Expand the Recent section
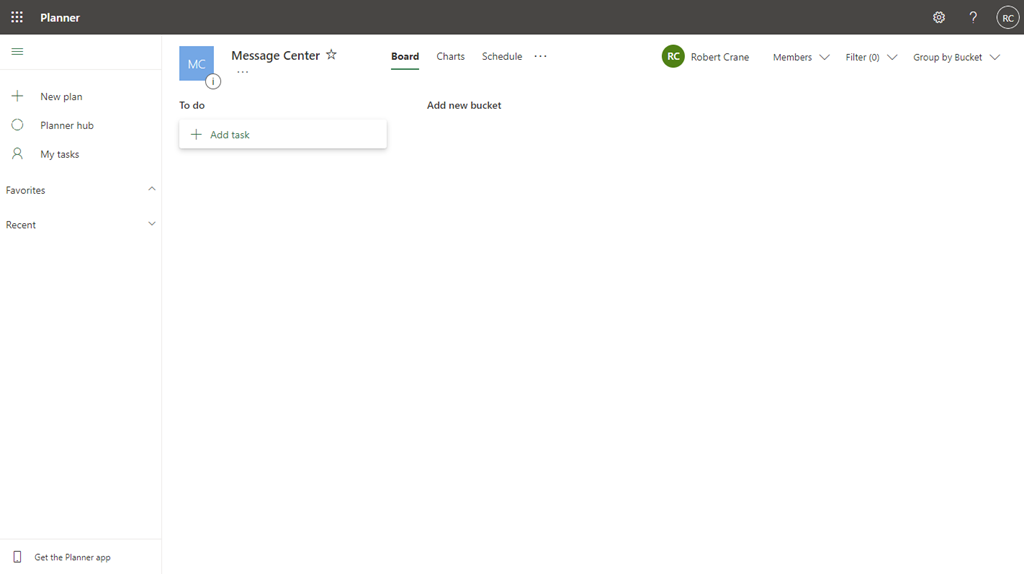Screen dimensions: 1024x574 pyautogui.click(x=152, y=224)
